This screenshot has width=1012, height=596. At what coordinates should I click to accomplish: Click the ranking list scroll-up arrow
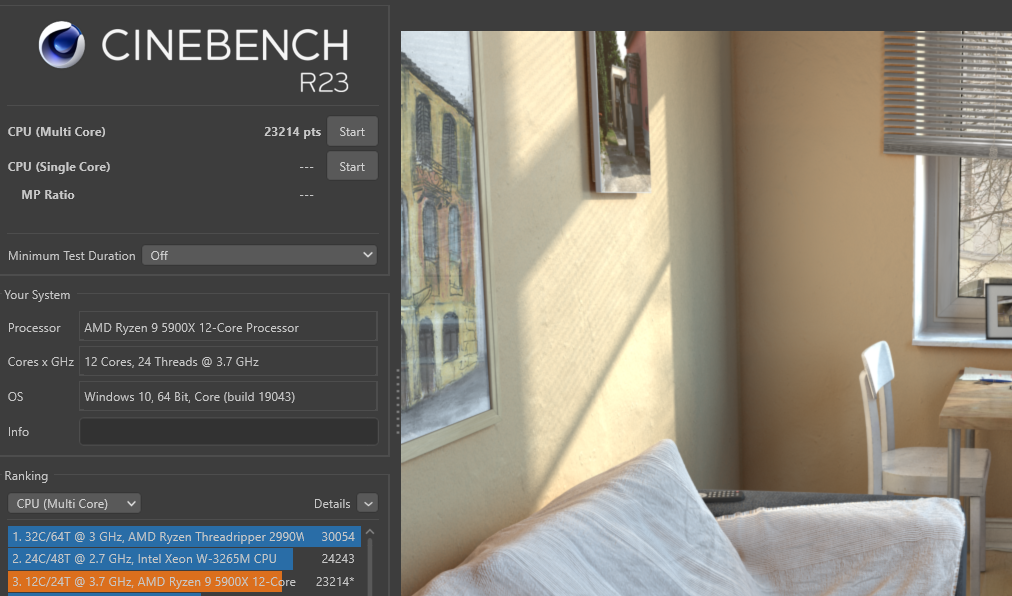370,533
